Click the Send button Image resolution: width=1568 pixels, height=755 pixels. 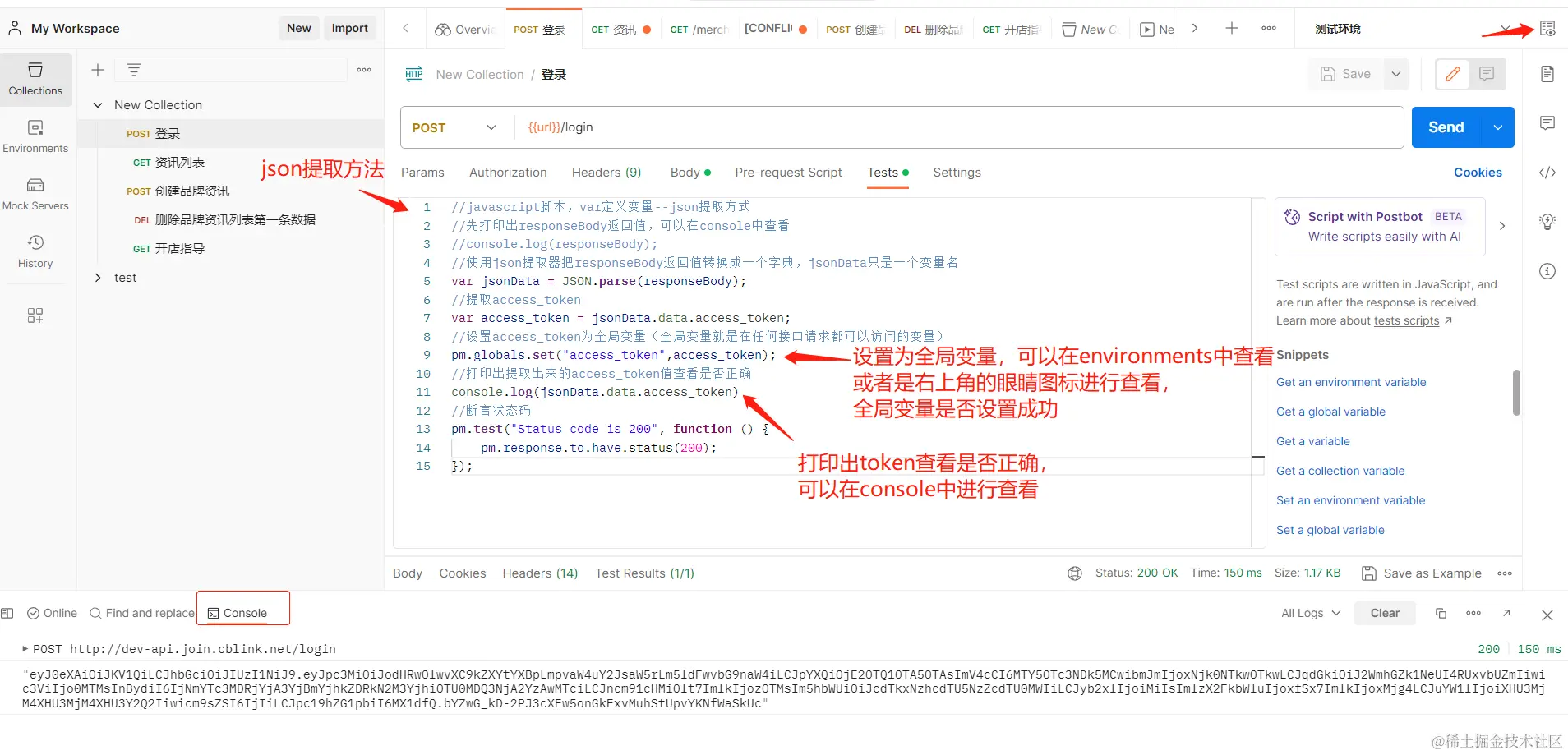coord(1446,127)
